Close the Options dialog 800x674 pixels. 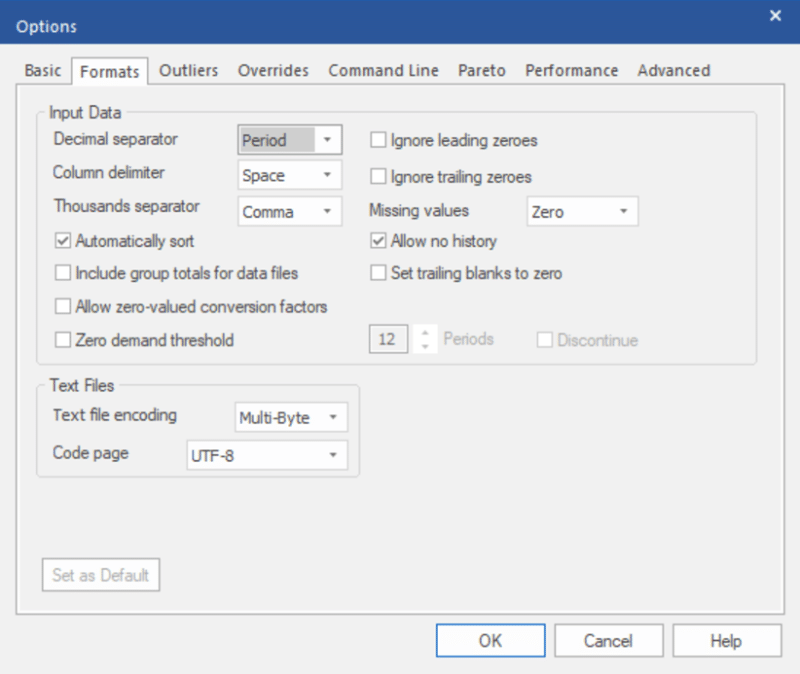coord(776,16)
